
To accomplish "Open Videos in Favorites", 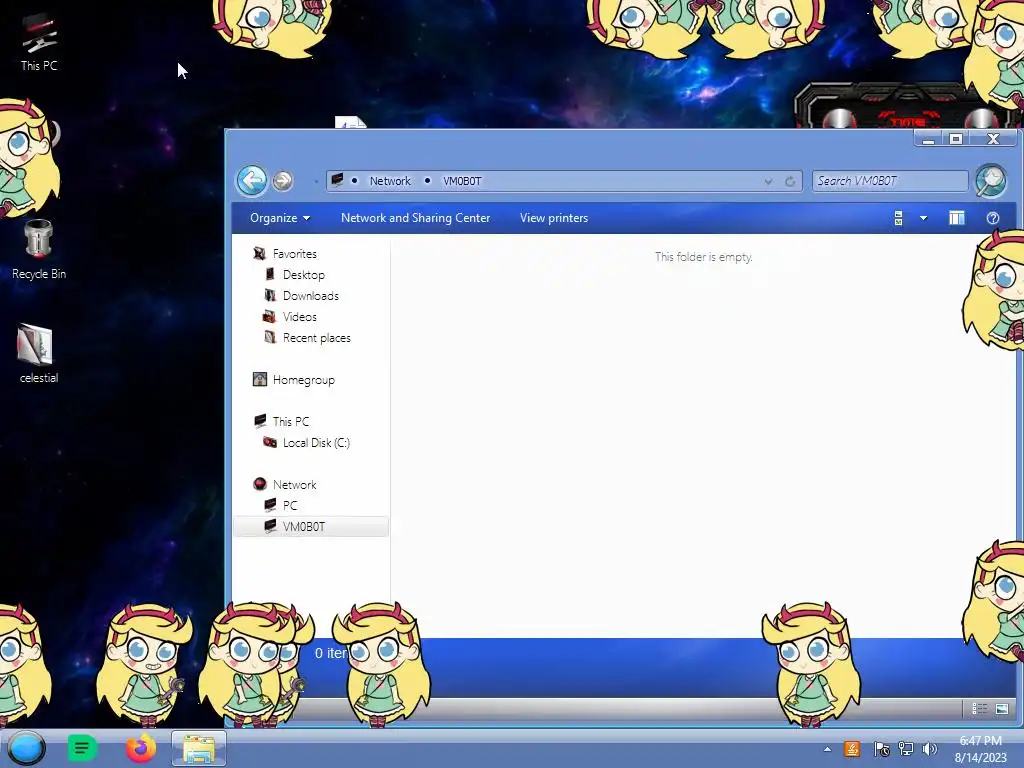I will click(300, 317).
